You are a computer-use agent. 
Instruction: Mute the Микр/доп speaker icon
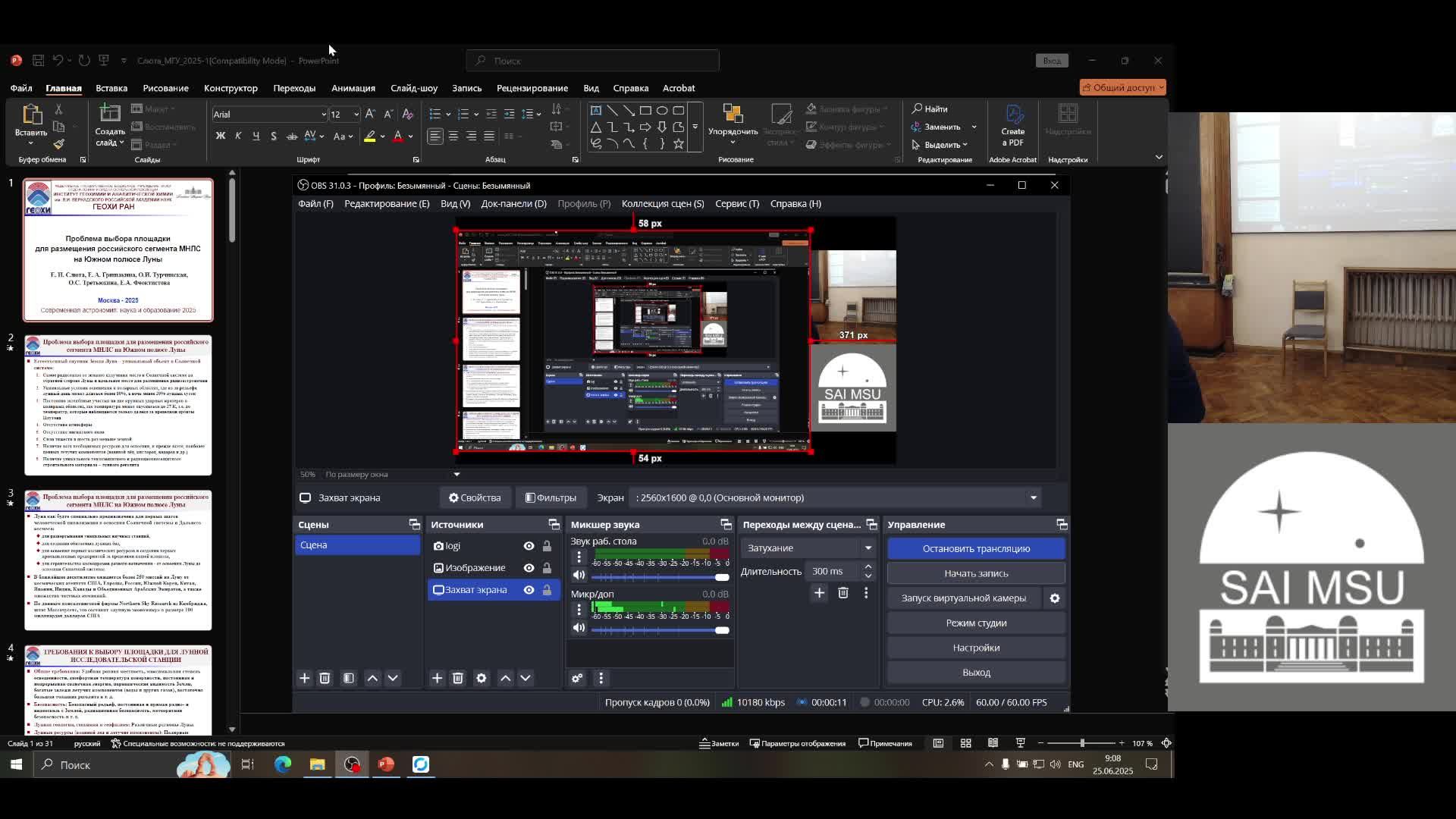click(579, 628)
